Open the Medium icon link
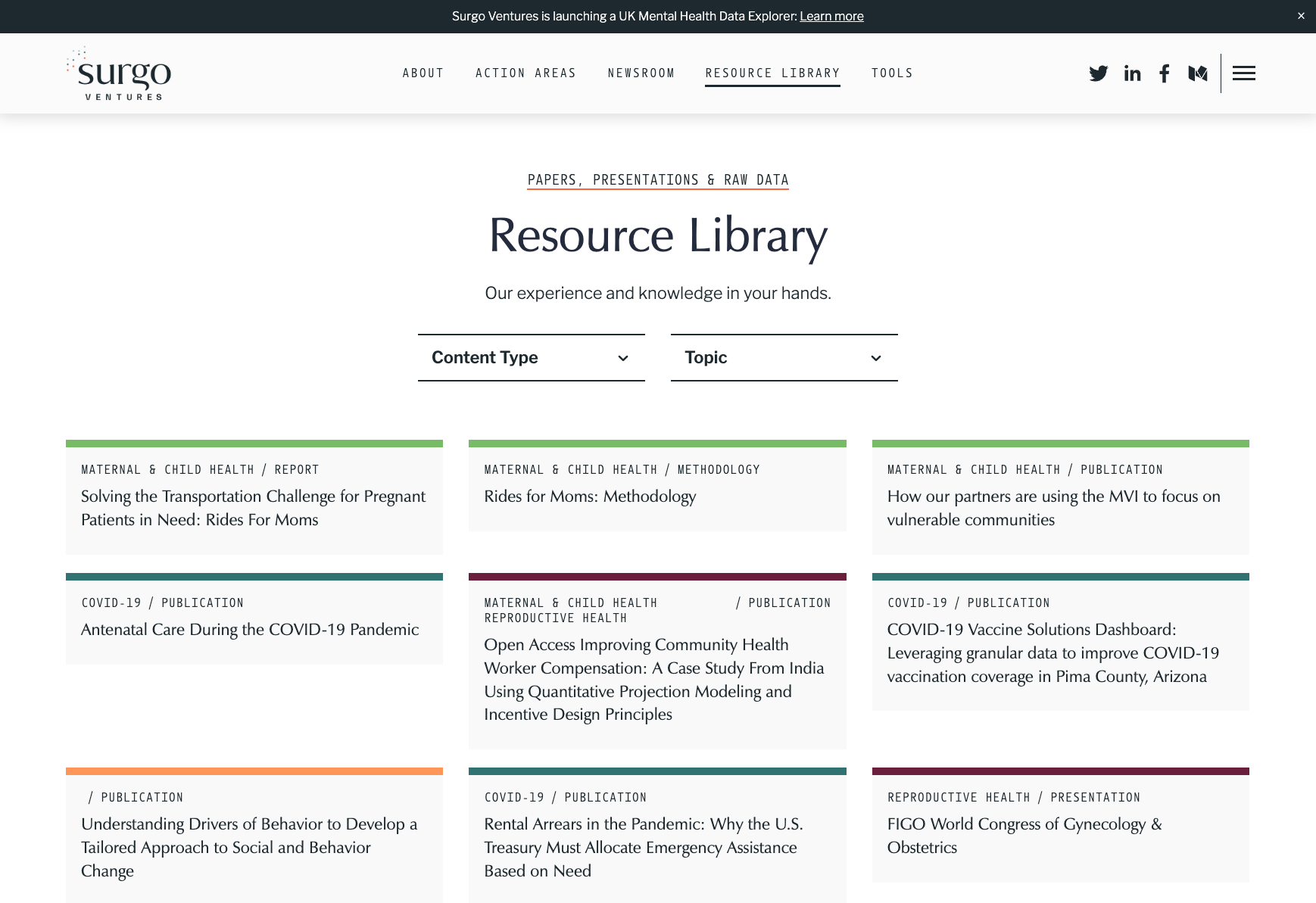 (x=1198, y=73)
